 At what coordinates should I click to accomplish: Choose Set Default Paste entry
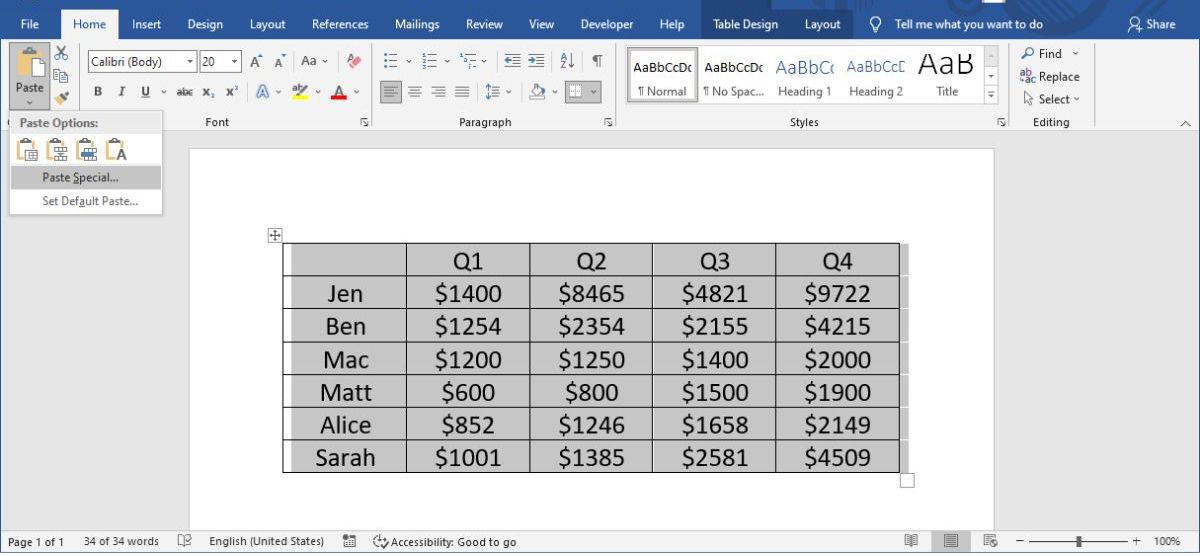(86, 201)
